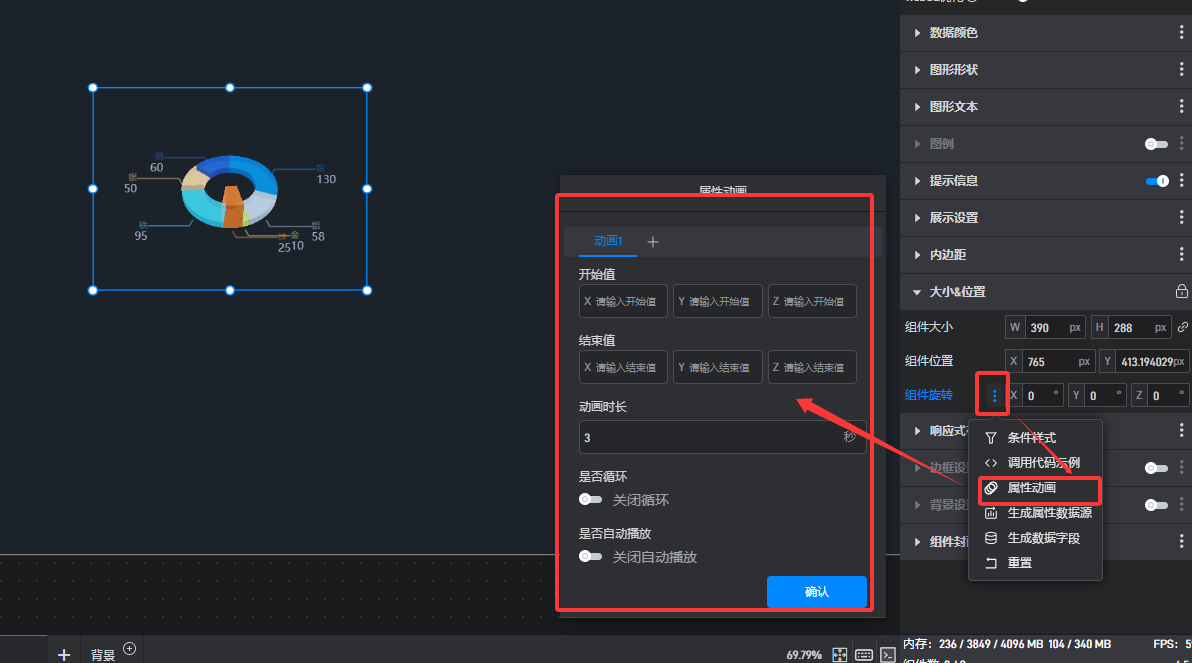Click the 背景 tab at bottom
The height and width of the screenshot is (663, 1192).
103,655
